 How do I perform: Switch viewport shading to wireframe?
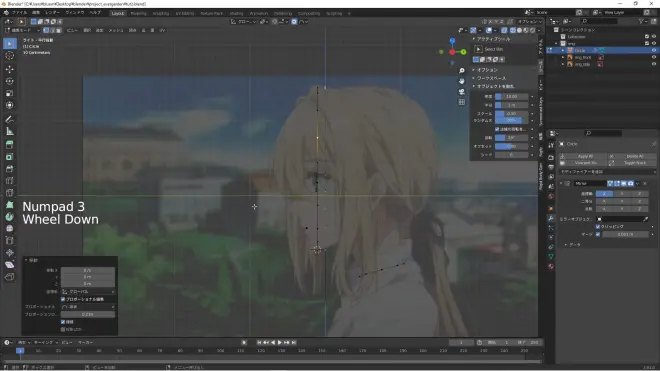(x=513, y=30)
